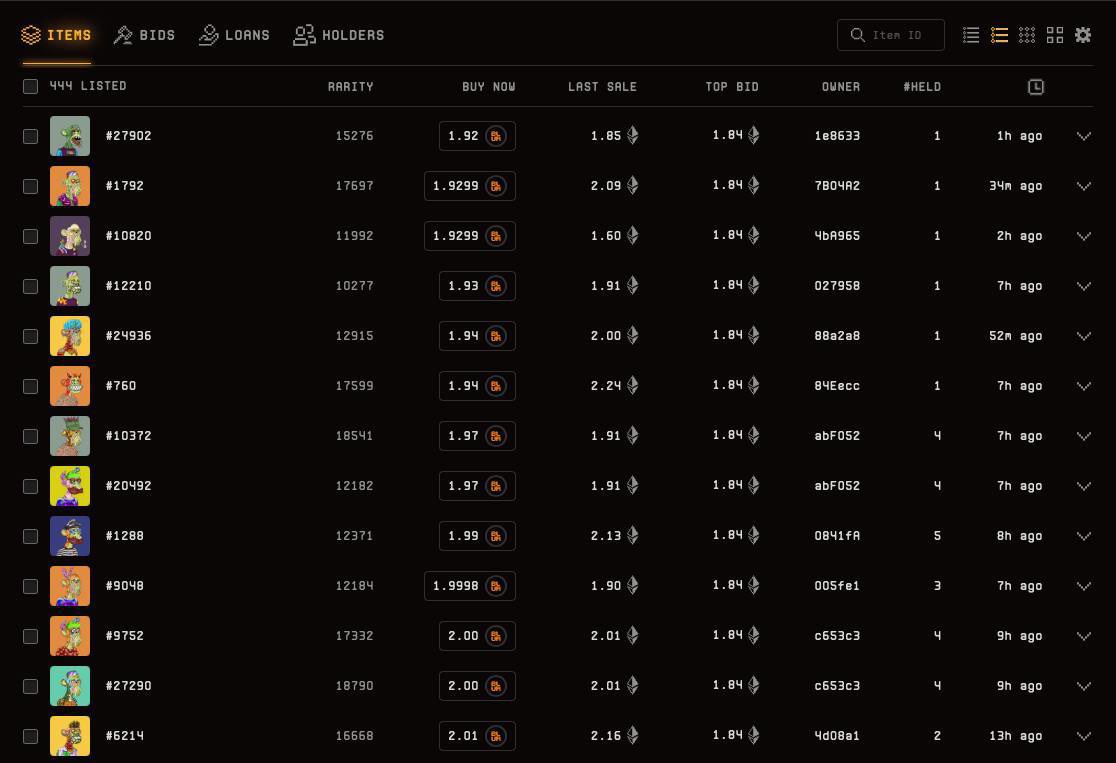Select the small grid view icon
1116x763 pixels.
tap(1027, 35)
